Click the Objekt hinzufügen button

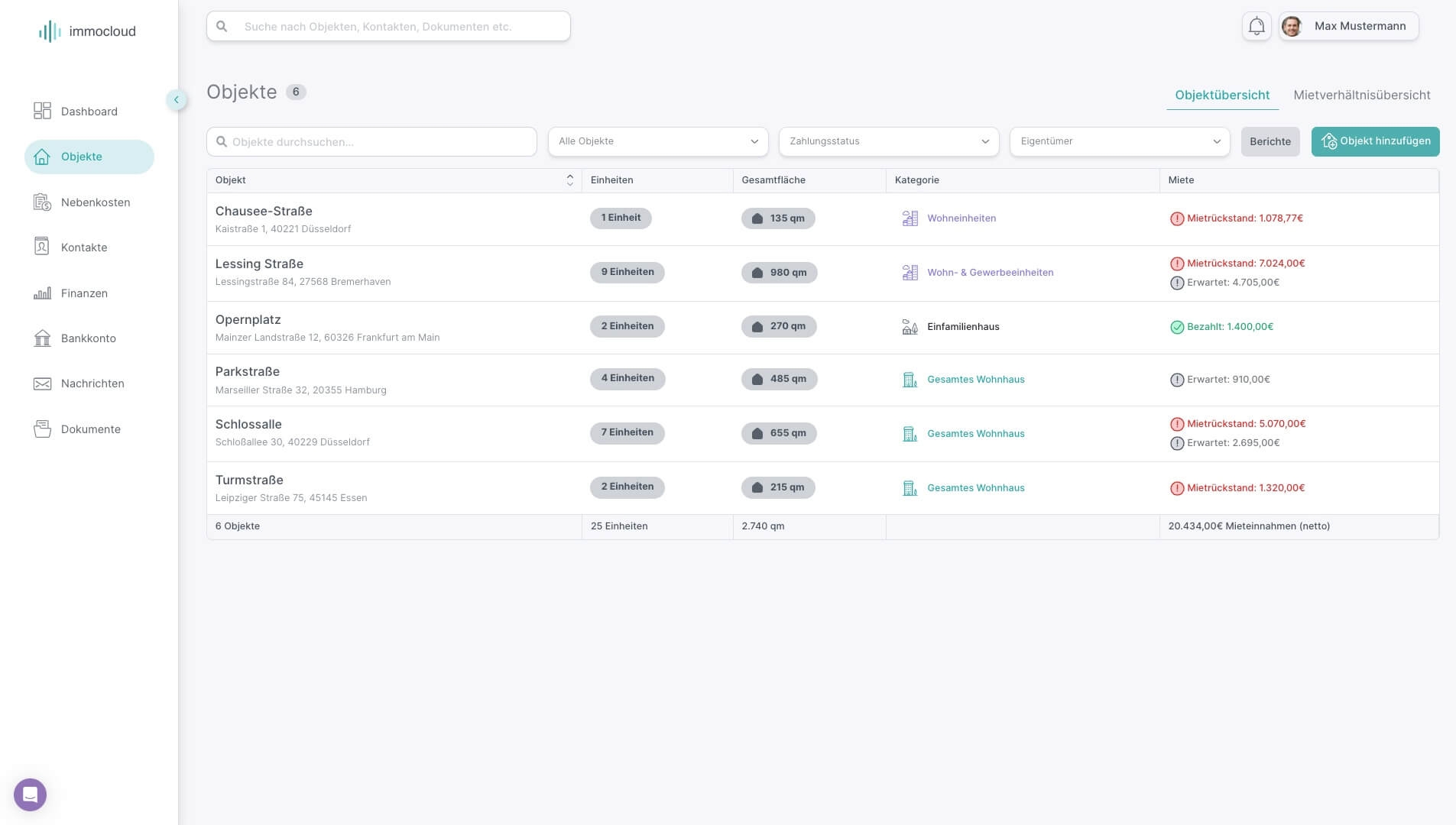click(1375, 141)
